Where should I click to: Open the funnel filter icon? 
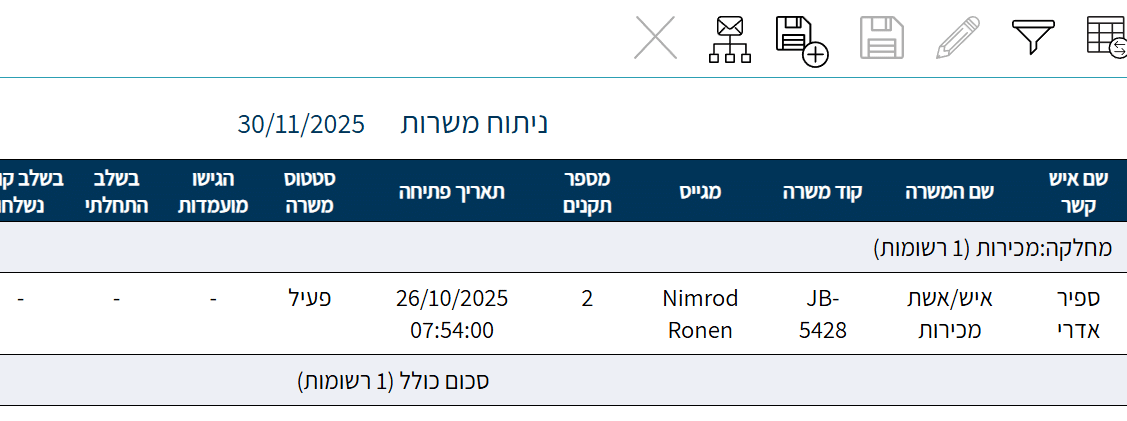pyautogui.click(x=1033, y=38)
